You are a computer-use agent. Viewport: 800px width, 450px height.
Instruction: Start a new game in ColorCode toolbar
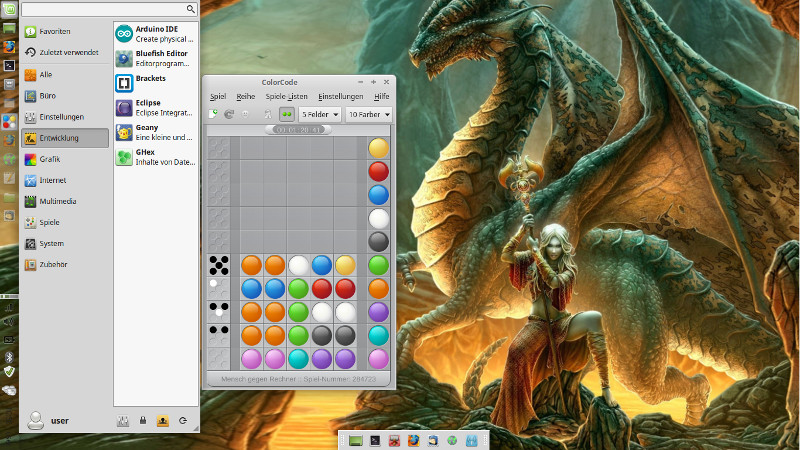pos(213,114)
